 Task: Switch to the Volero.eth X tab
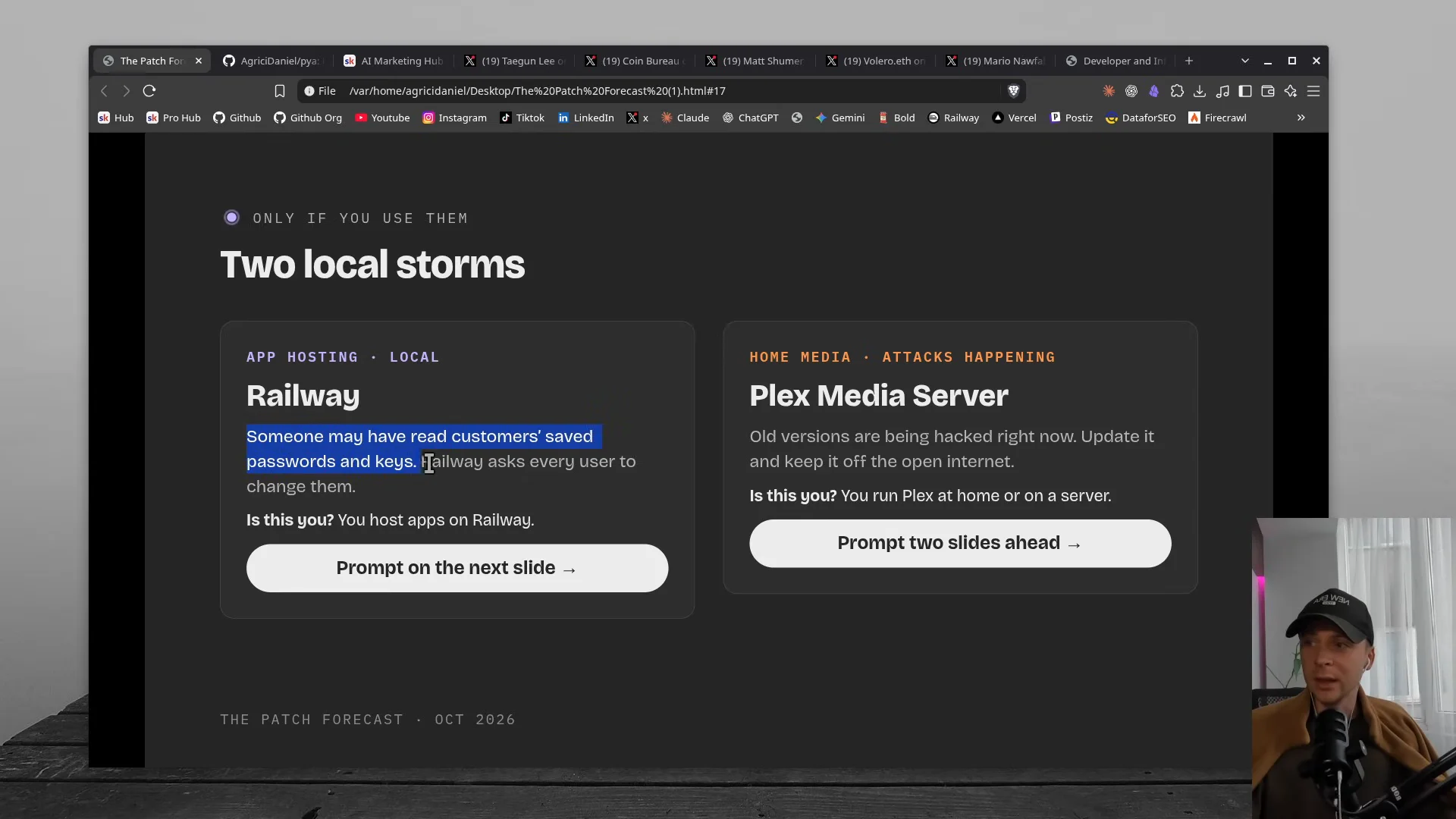coord(877,61)
